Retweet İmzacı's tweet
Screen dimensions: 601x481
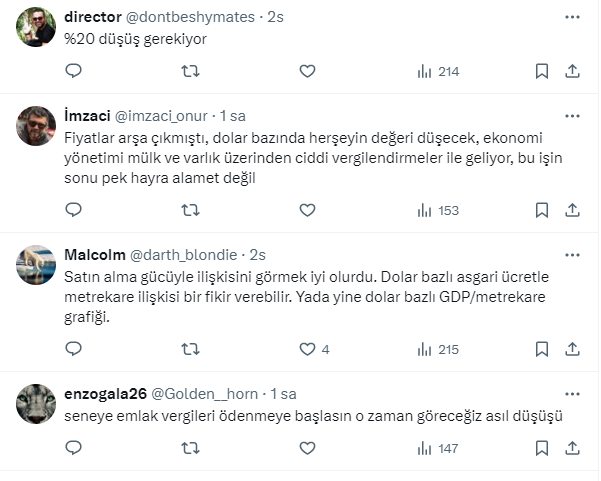pos(190,210)
